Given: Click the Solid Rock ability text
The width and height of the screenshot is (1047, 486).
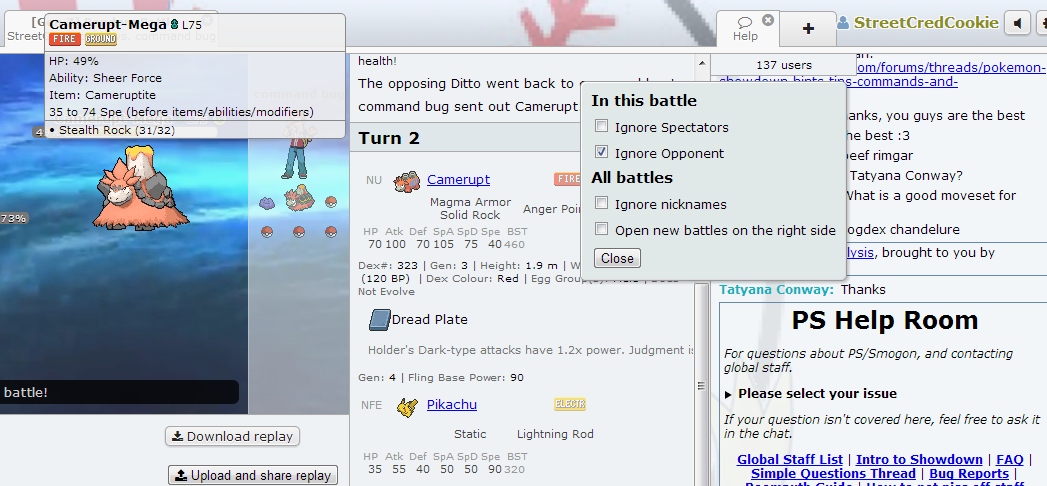Looking at the screenshot, I should click(470, 215).
